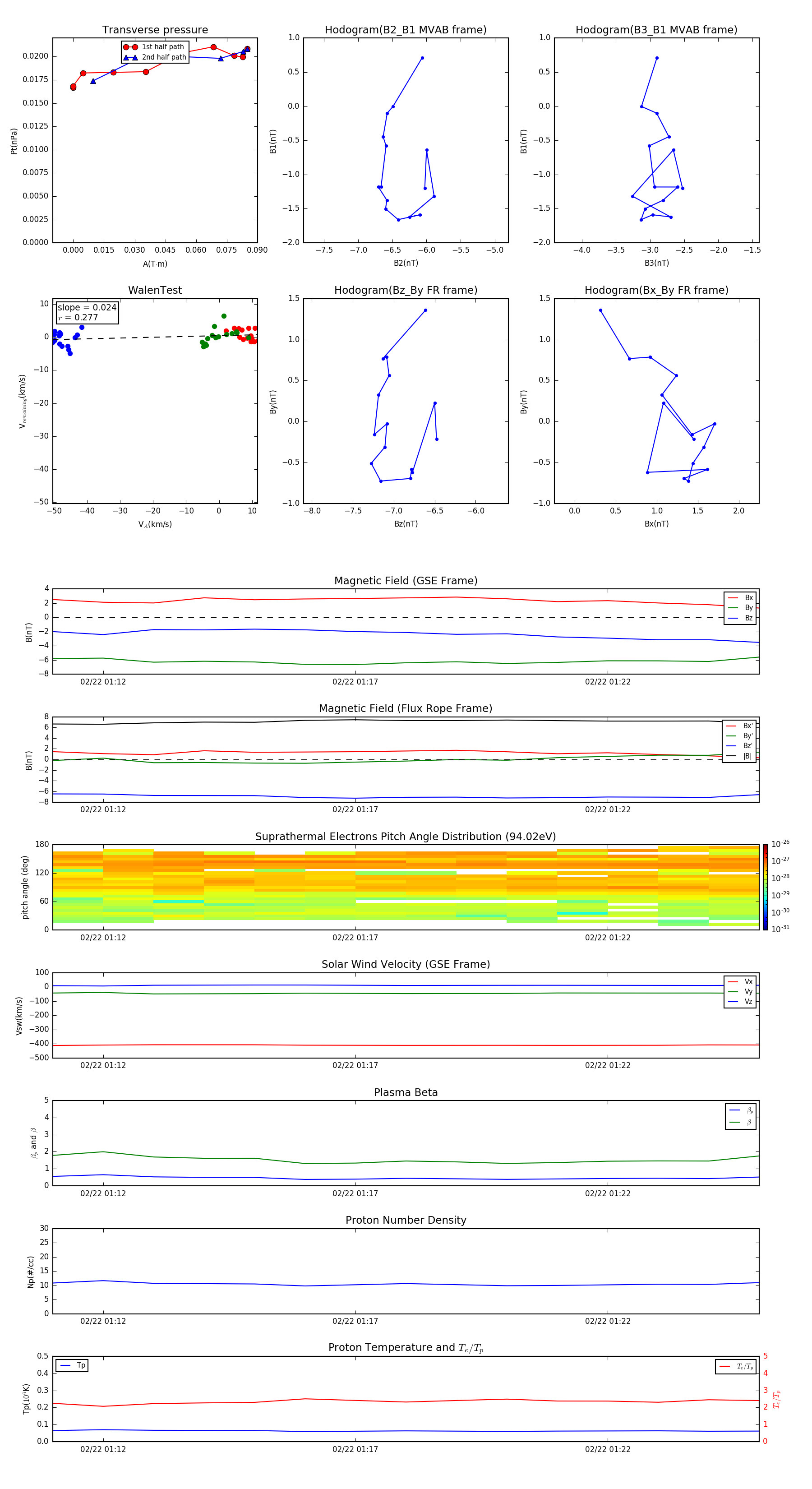This screenshot has height=1489, width=812.
Task: Click the "pitch angle (deg)" y-axis label
Action: (x=25, y=887)
